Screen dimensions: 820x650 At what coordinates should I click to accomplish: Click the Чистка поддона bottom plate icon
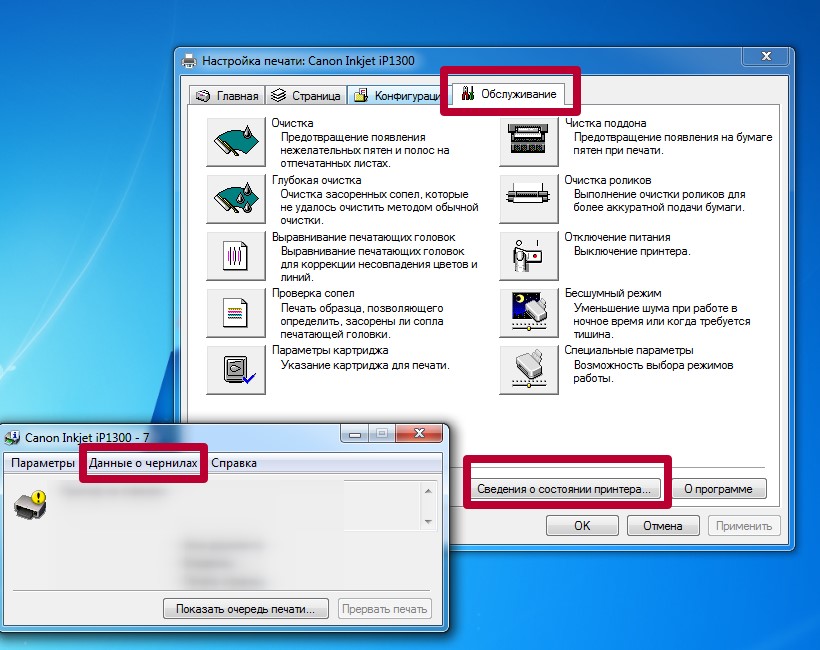coord(527,142)
